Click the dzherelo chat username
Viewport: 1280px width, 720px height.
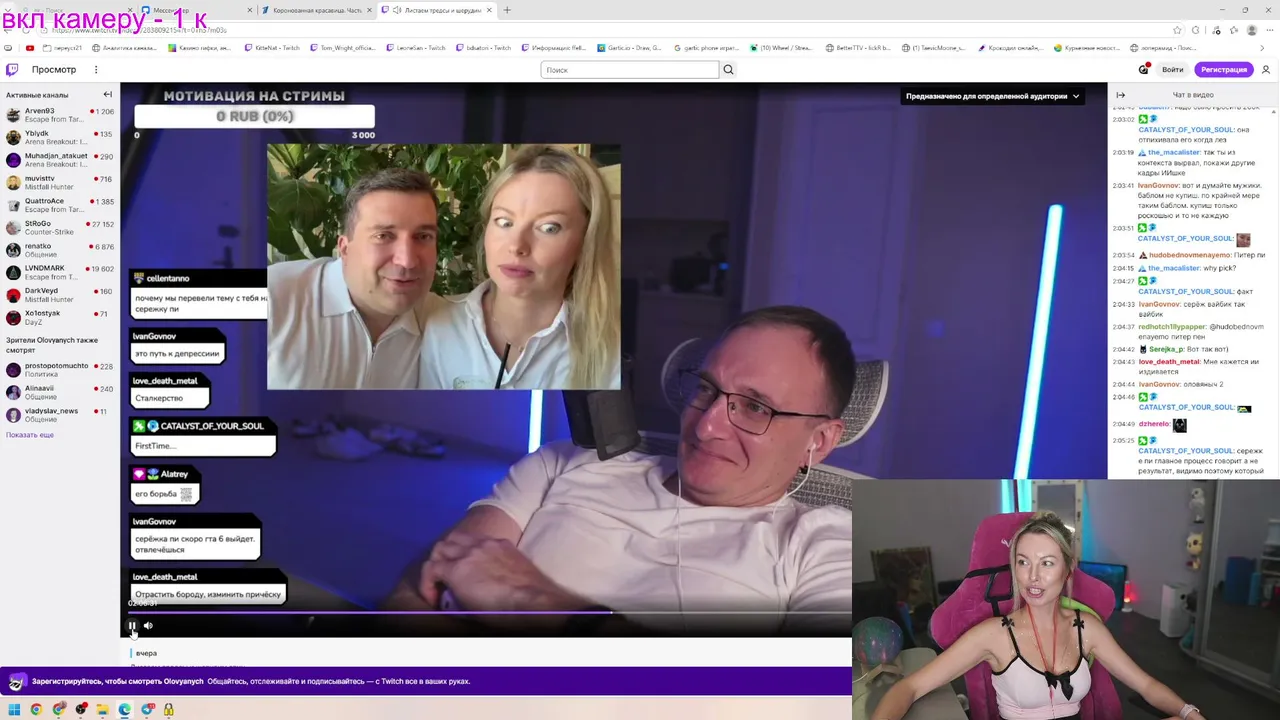(x=1154, y=424)
